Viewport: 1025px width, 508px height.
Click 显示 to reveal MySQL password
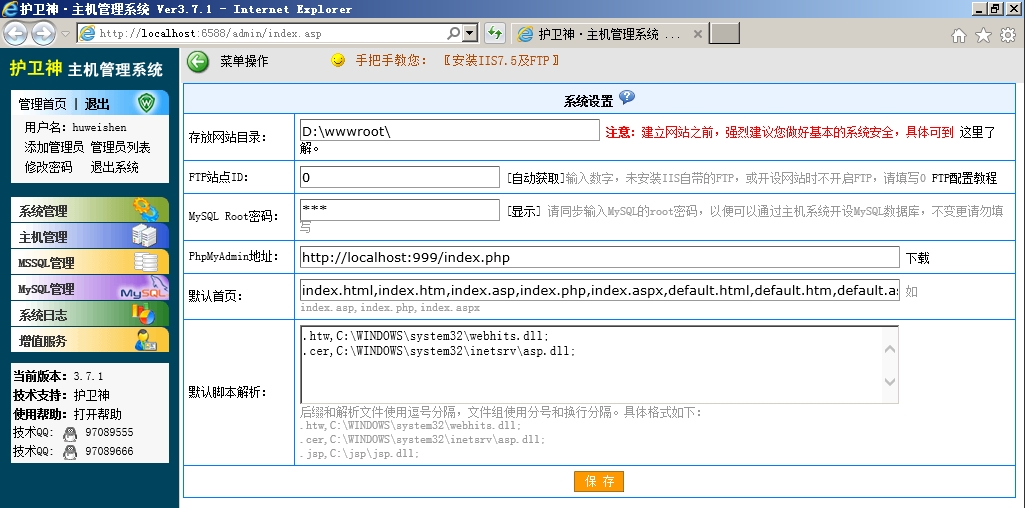pyautogui.click(x=524, y=211)
